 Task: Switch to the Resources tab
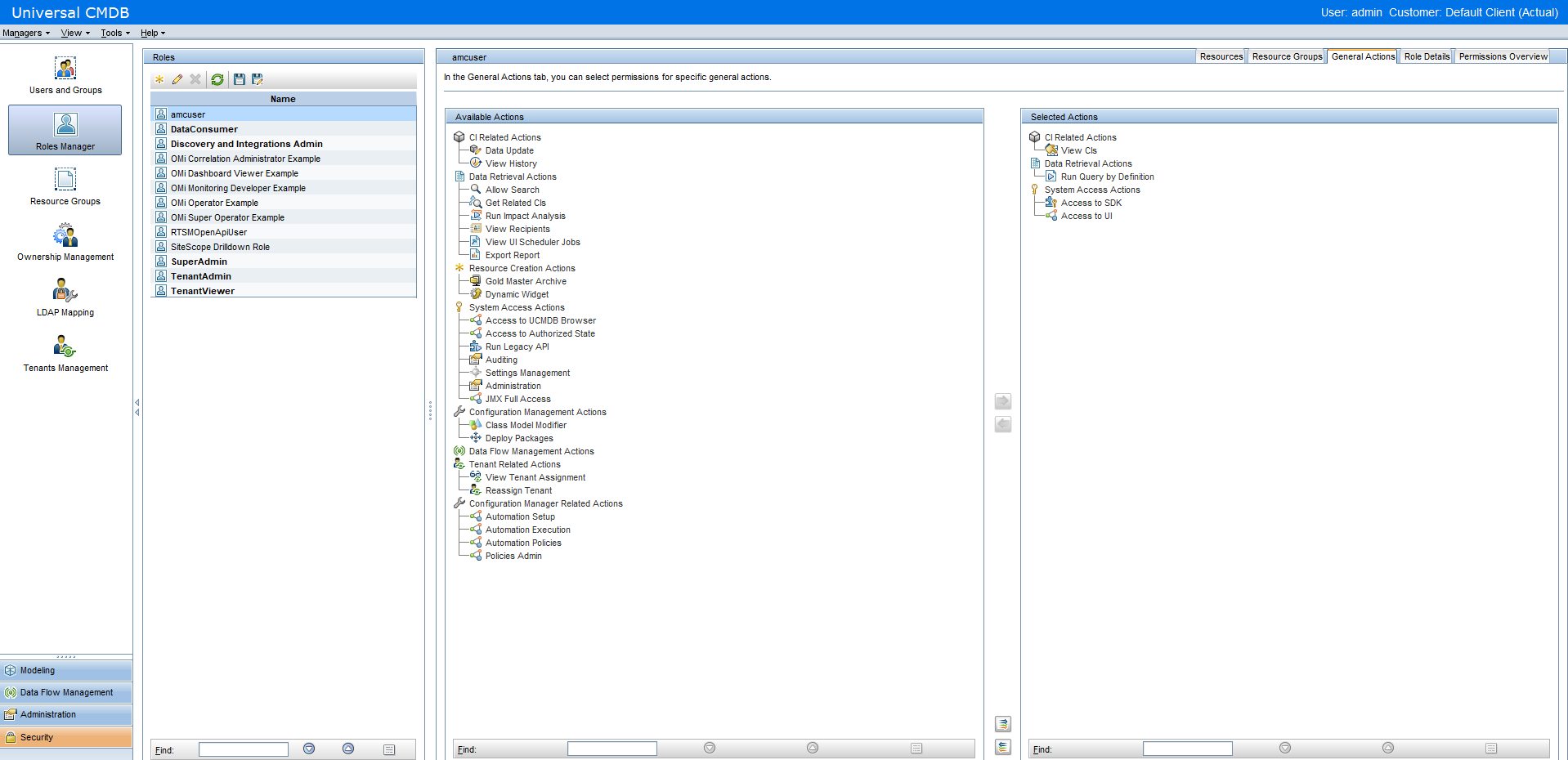pos(1221,56)
